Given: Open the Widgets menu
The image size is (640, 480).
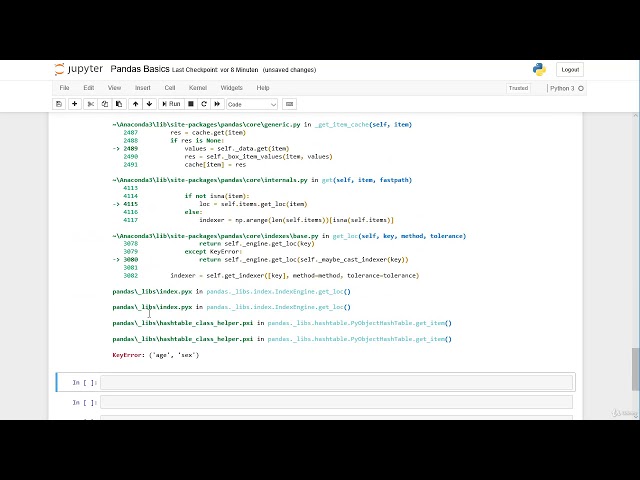Looking at the screenshot, I should (231, 88).
